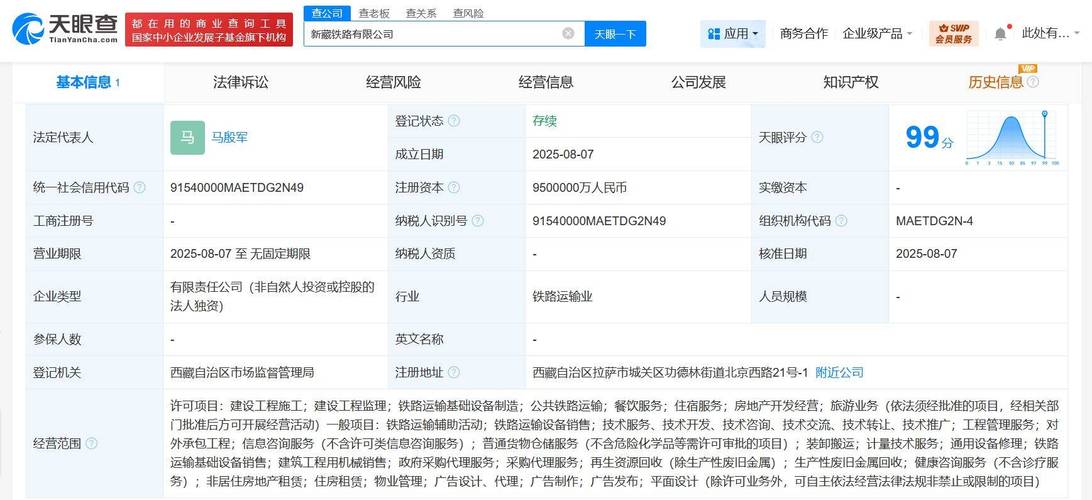Viewport: 1092px width, 500px height.
Task: Open the 经营信息 tab
Action: pyautogui.click(x=546, y=82)
